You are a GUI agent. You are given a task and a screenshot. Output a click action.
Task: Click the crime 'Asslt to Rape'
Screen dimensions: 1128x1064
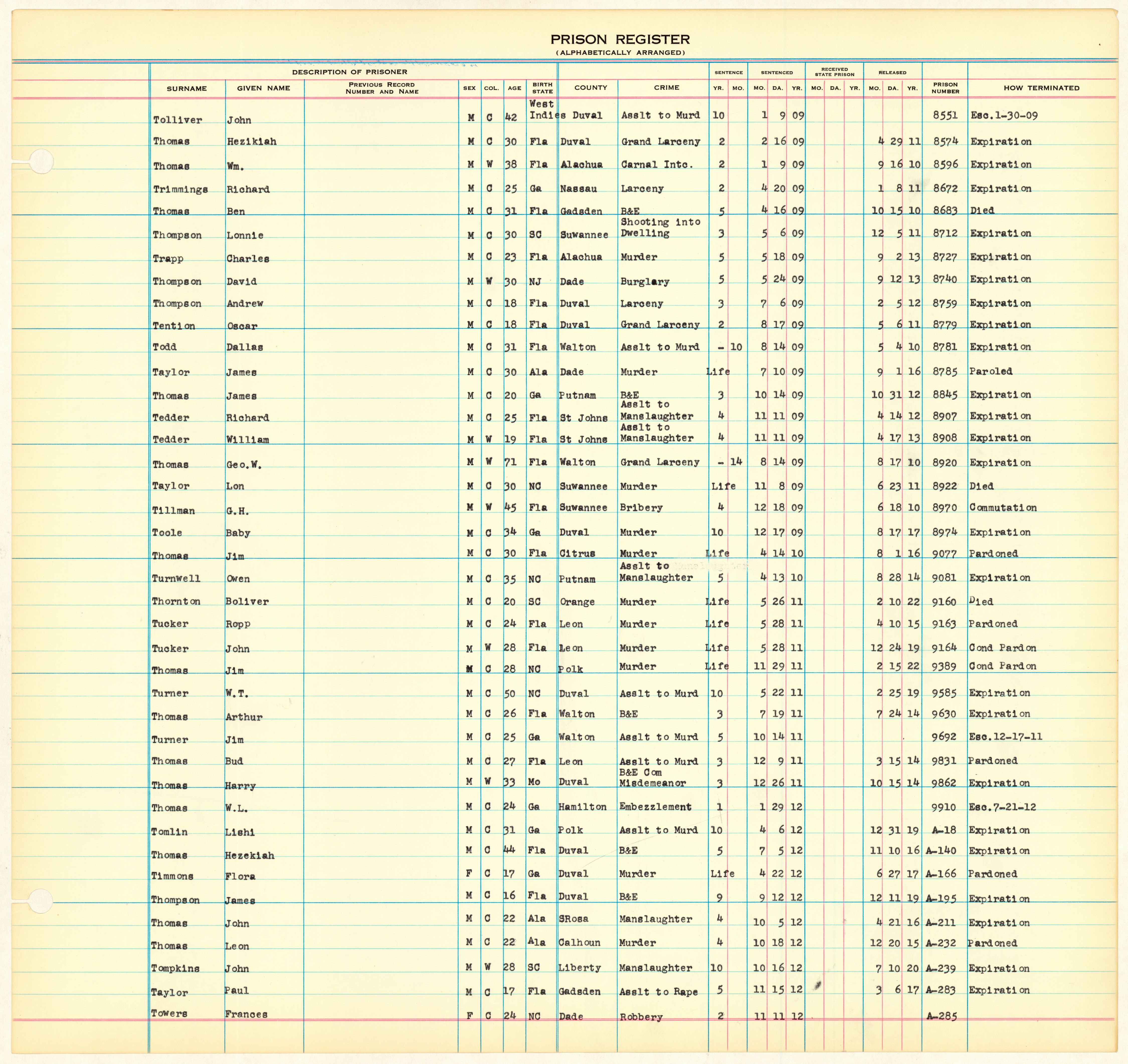658,992
